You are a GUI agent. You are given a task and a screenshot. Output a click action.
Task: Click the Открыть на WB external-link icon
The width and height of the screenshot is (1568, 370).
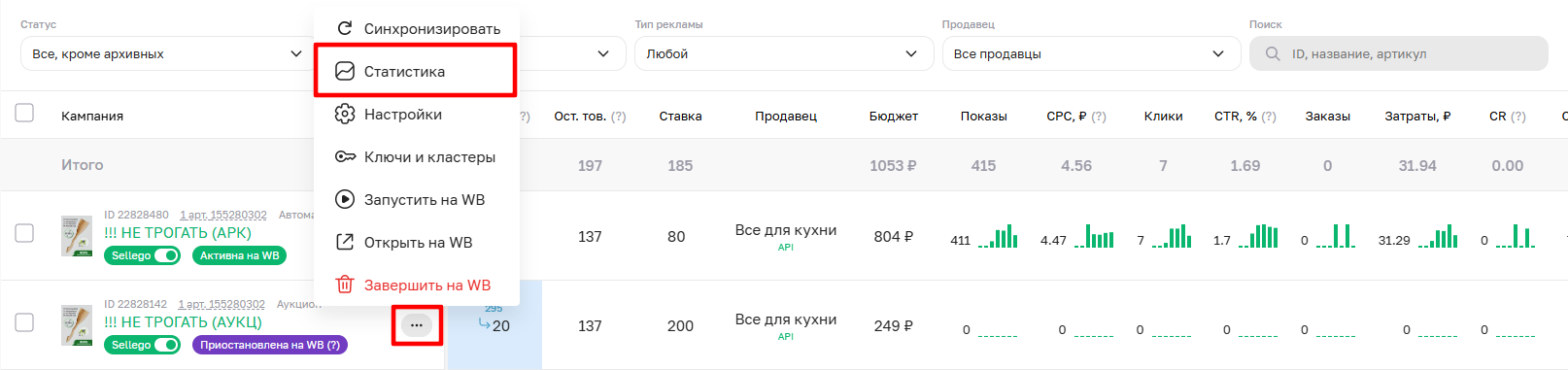pos(345,242)
